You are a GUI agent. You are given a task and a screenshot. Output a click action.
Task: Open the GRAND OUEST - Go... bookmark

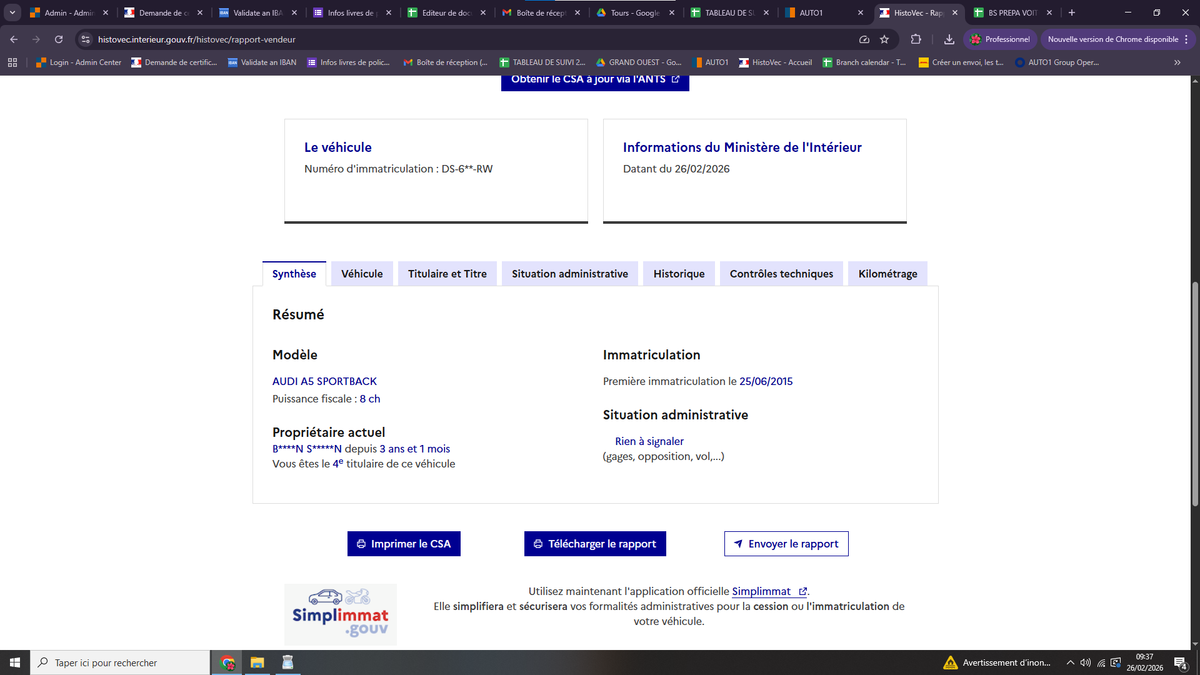638,62
